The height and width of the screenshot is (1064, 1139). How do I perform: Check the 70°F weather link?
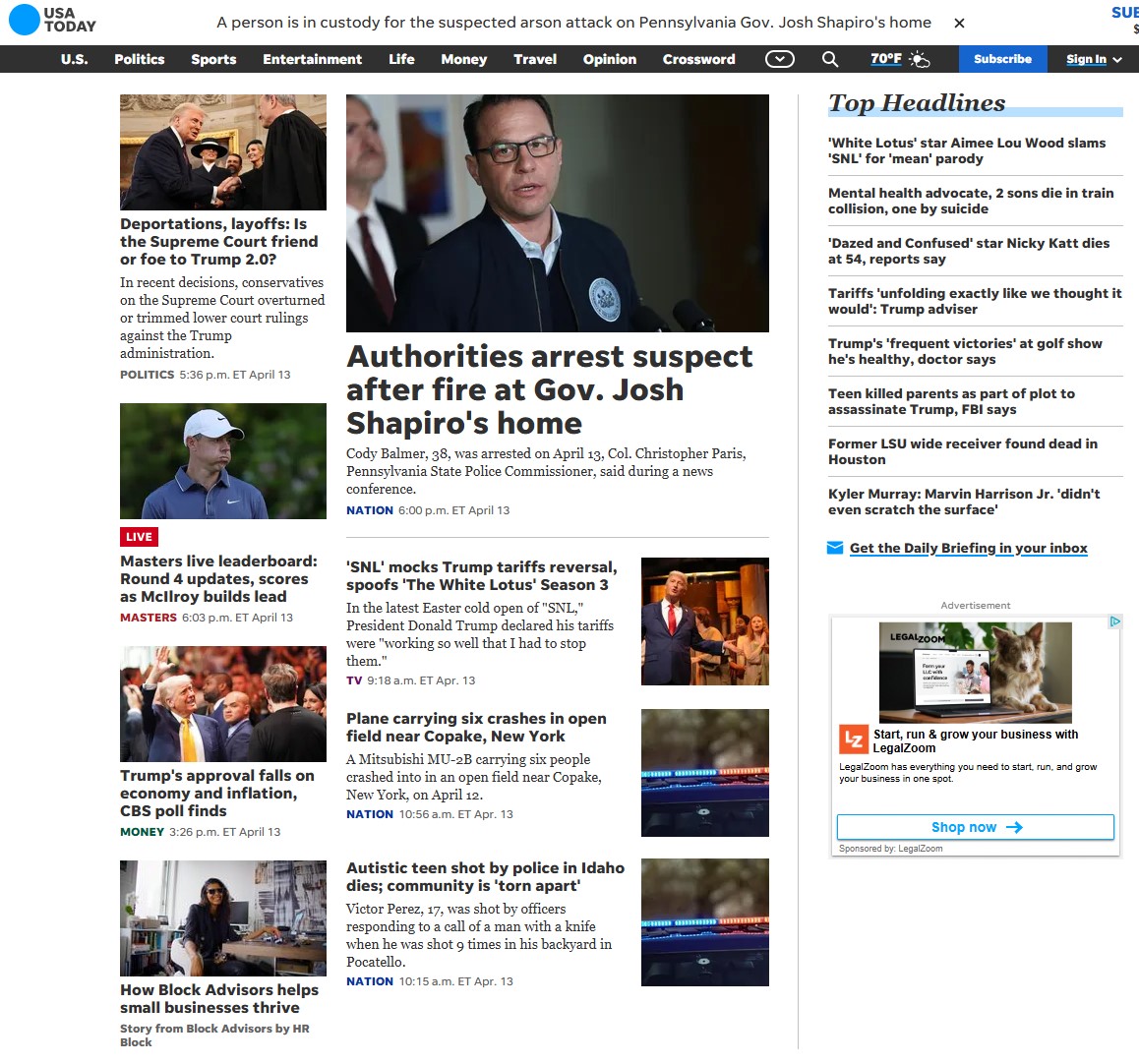[x=885, y=59]
